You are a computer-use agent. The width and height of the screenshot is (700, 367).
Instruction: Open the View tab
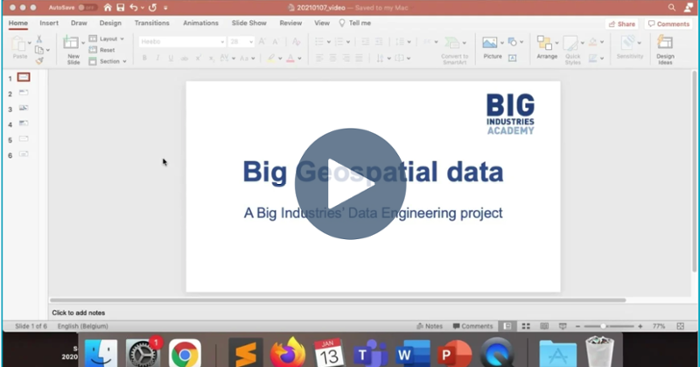point(321,23)
